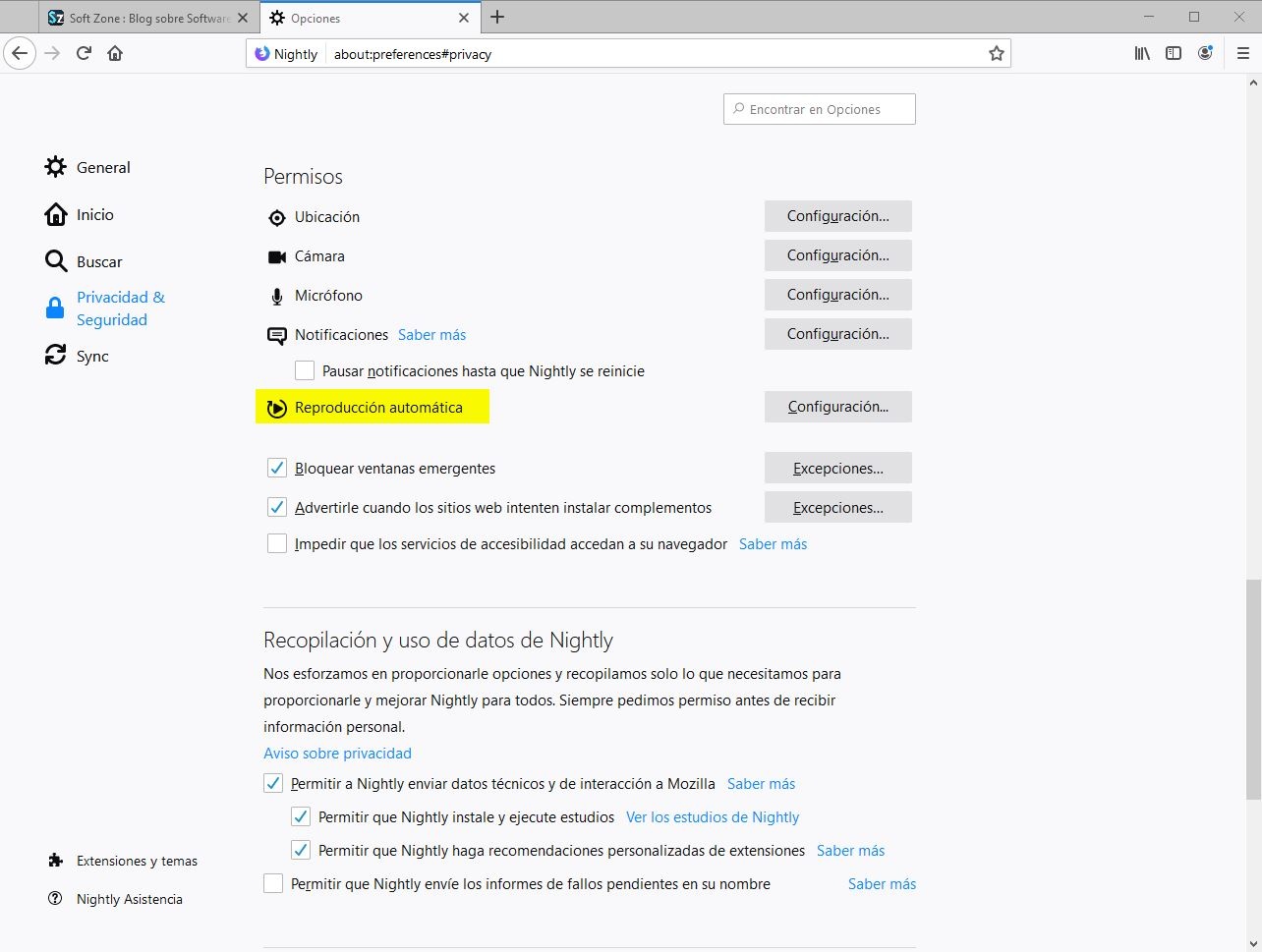Open Configuración for Micrófono
Viewport: 1262px width, 952px height.
(838, 295)
